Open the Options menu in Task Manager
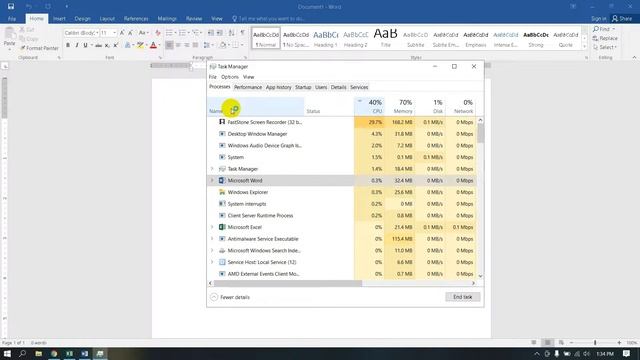This screenshot has height=360, width=640. click(x=230, y=77)
